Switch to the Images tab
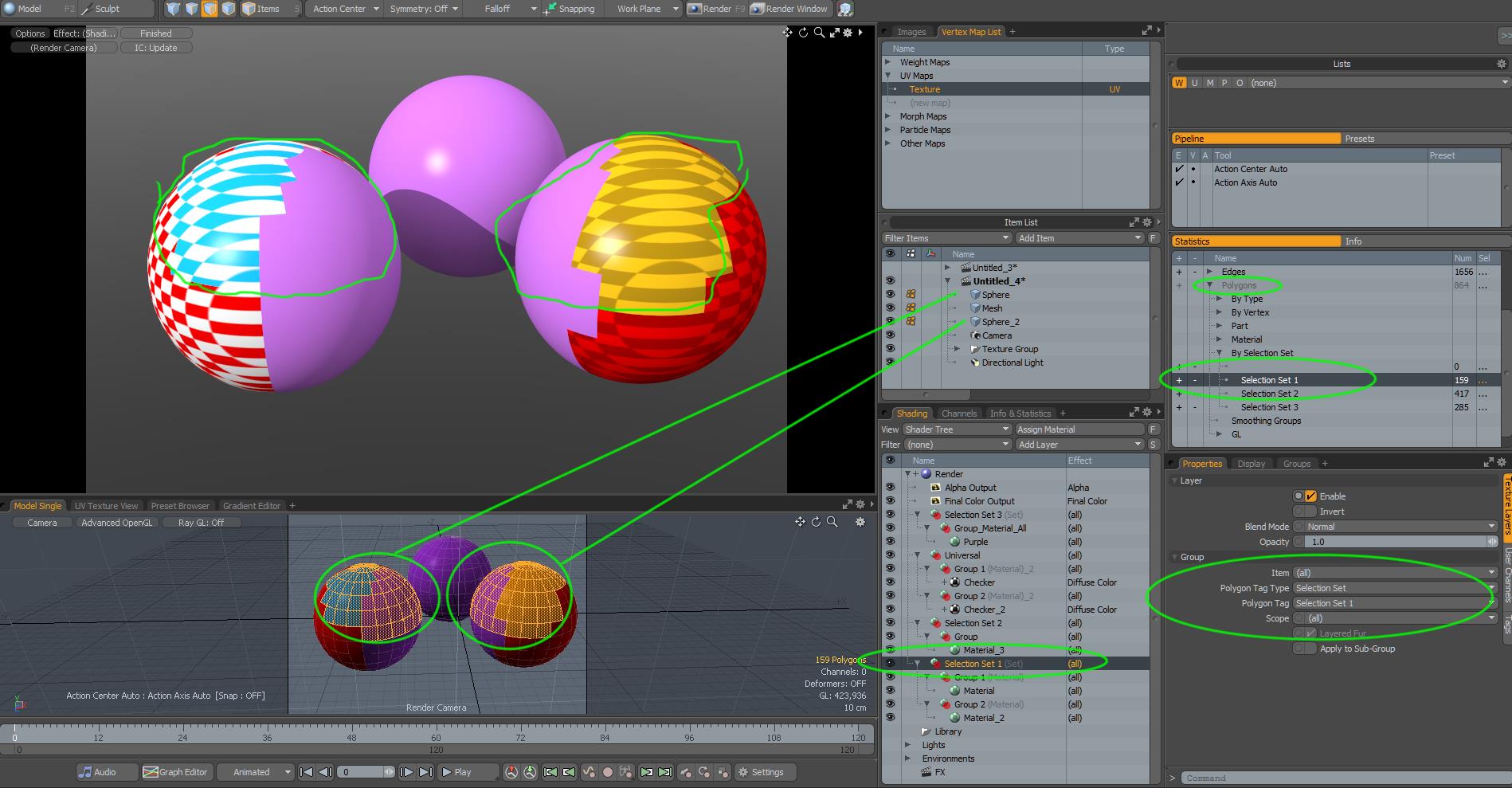This screenshot has height=788, width=1512. (911, 32)
